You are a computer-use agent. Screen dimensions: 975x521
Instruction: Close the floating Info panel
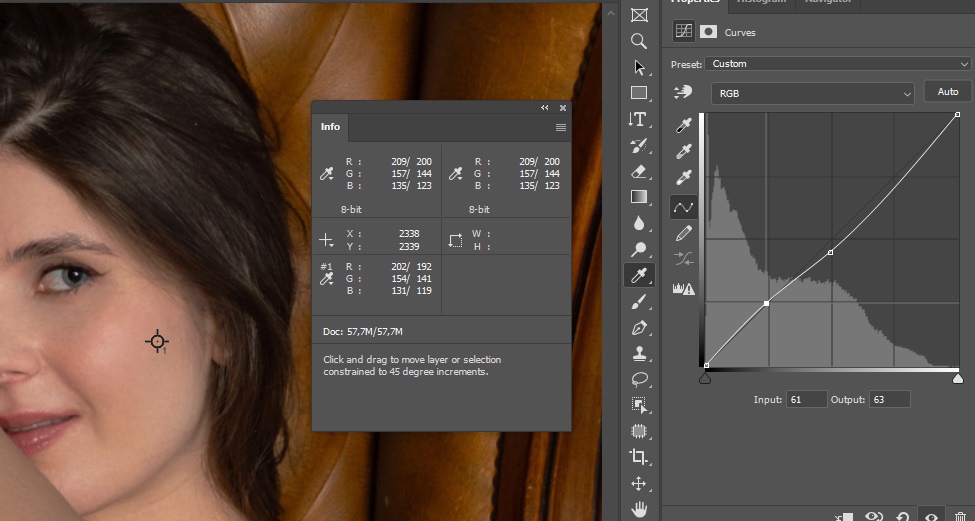click(x=563, y=108)
